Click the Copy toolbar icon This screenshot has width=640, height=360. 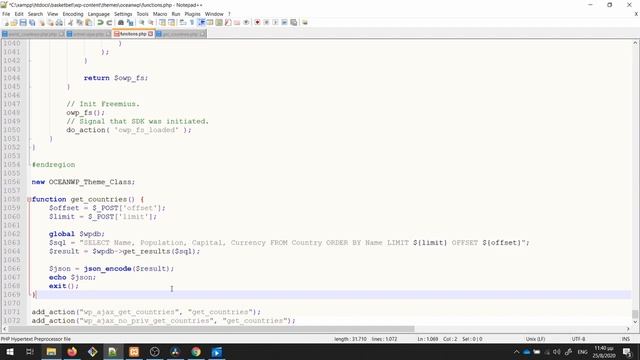[x=80, y=22]
